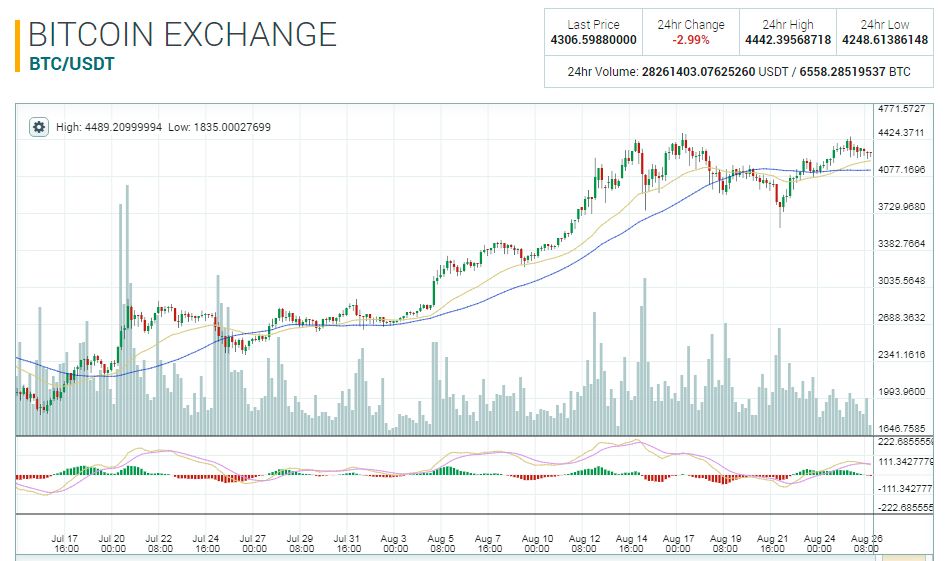The height and width of the screenshot is (561, 949).
Task: Select the 24hr High stat box
Action: [788, 32]
